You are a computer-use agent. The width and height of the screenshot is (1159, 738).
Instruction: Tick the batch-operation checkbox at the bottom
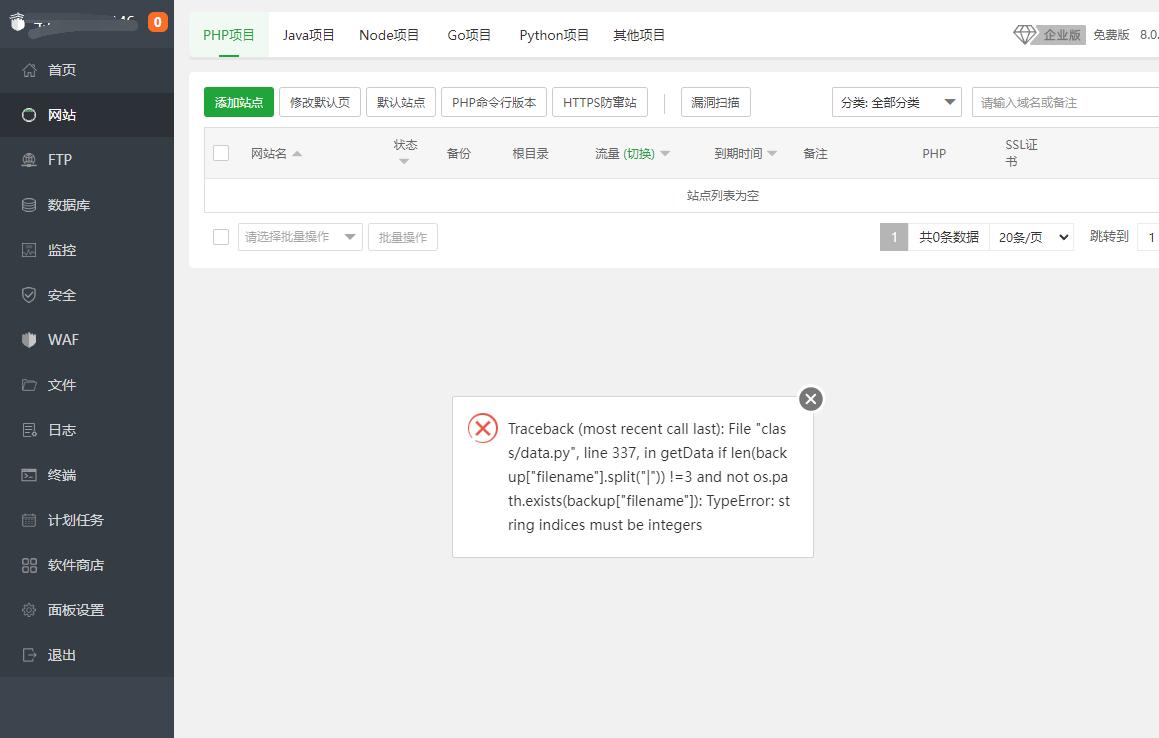coord(221,236)
